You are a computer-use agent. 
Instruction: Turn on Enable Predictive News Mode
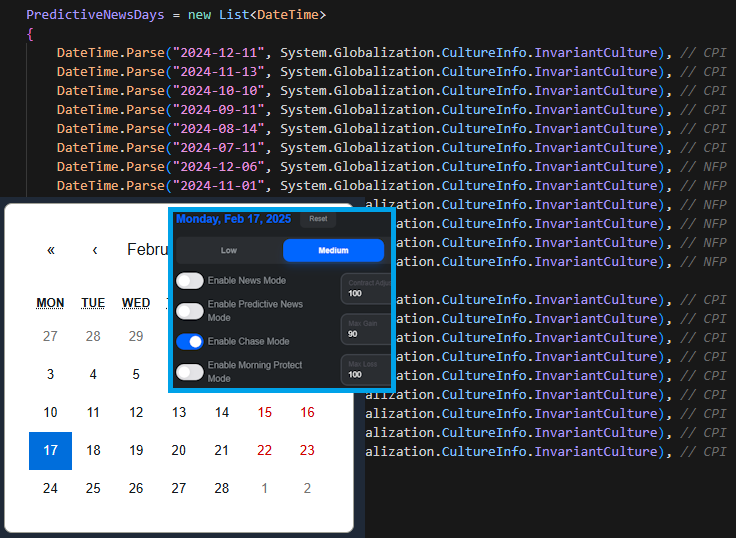(x=190, y=310)
